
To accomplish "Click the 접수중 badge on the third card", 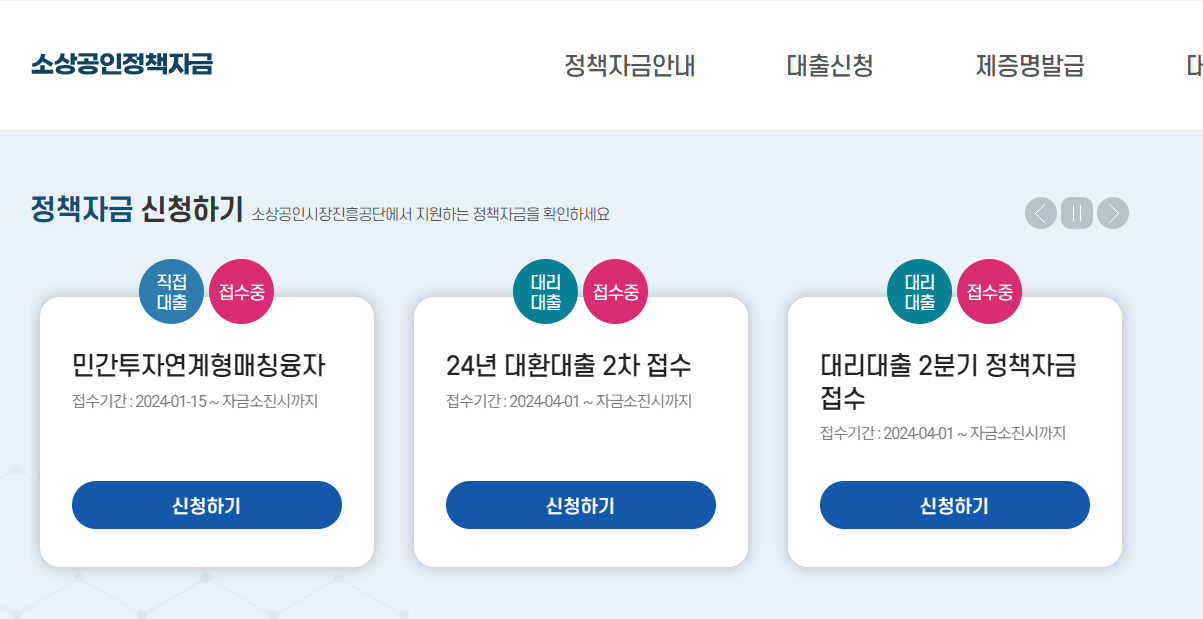I will coord(988,291).
